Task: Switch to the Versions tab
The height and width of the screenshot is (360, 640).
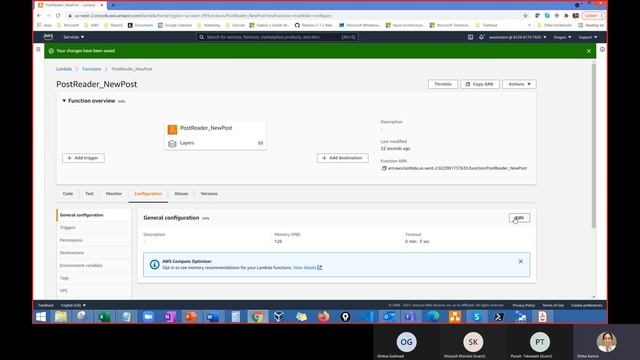Action: [x=209, y=193]
